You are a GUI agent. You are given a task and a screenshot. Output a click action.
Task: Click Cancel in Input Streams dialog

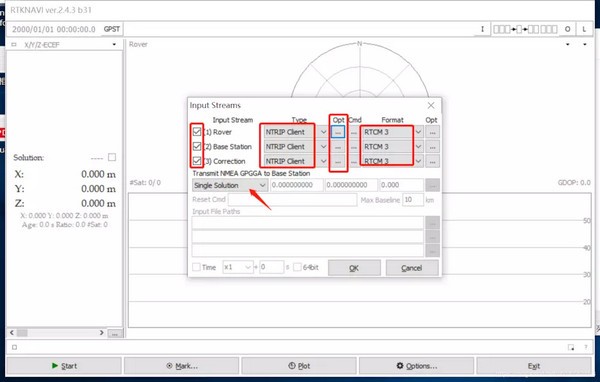(x=412, y=268)
